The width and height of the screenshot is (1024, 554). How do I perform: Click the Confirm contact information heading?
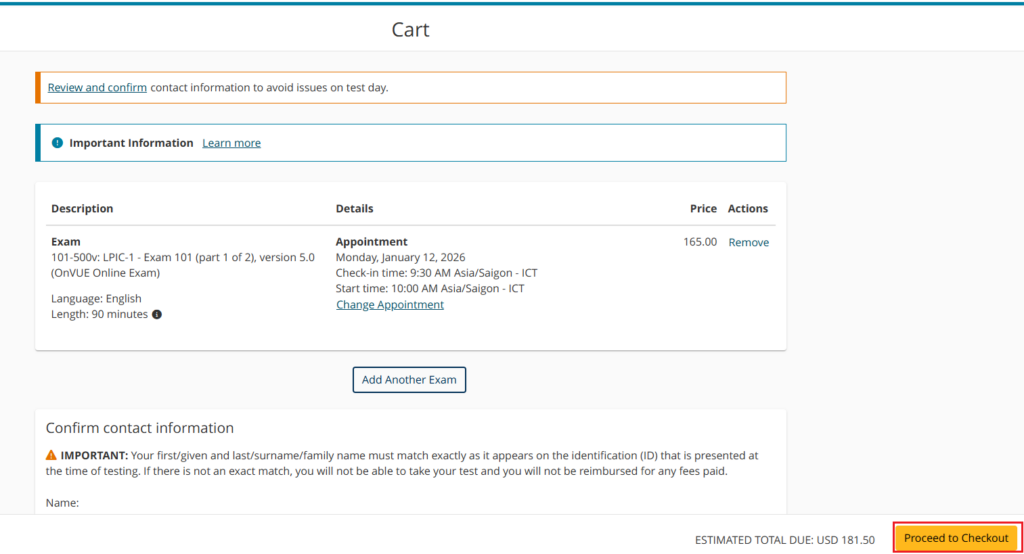coord(140,428)
